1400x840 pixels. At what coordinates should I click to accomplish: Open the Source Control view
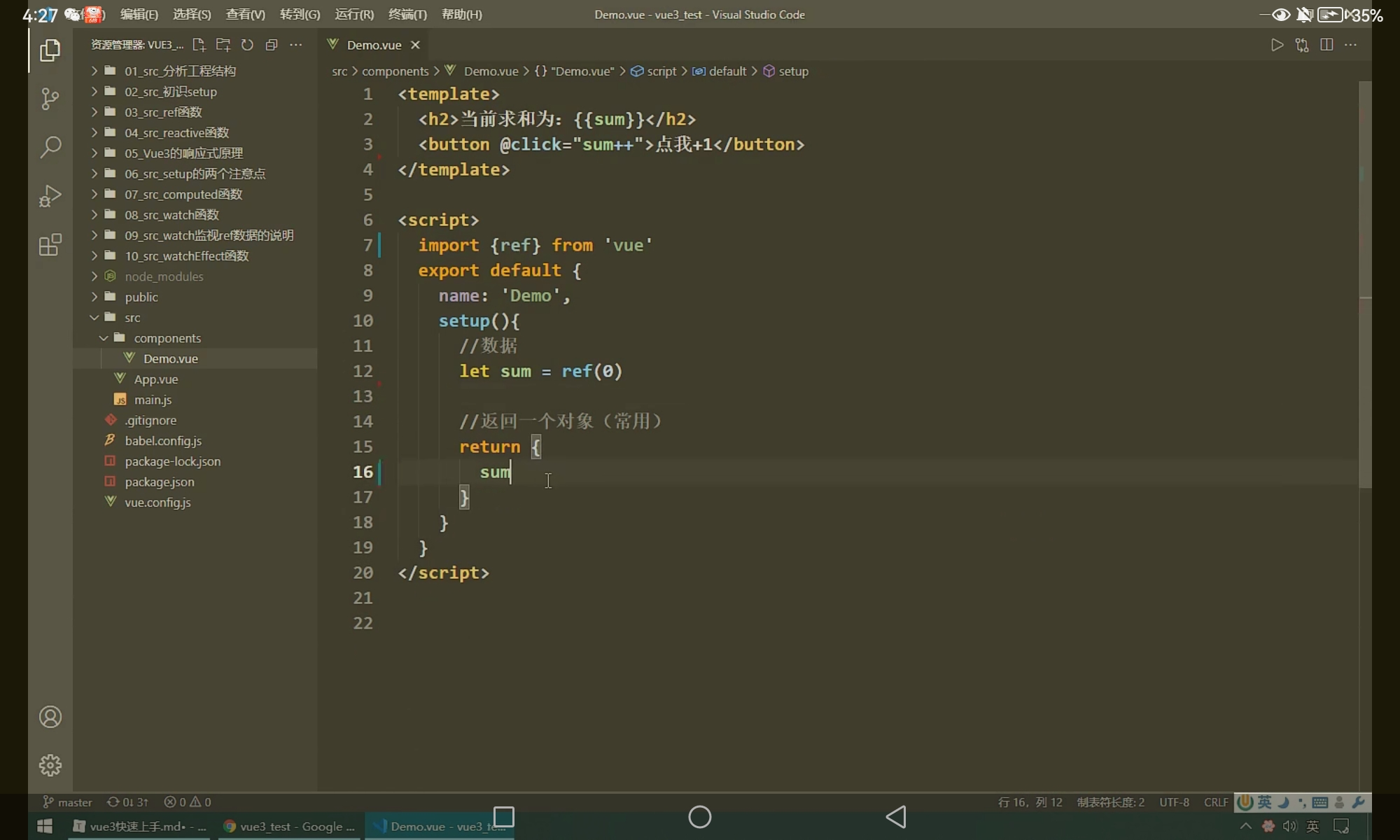coord(50,98)
